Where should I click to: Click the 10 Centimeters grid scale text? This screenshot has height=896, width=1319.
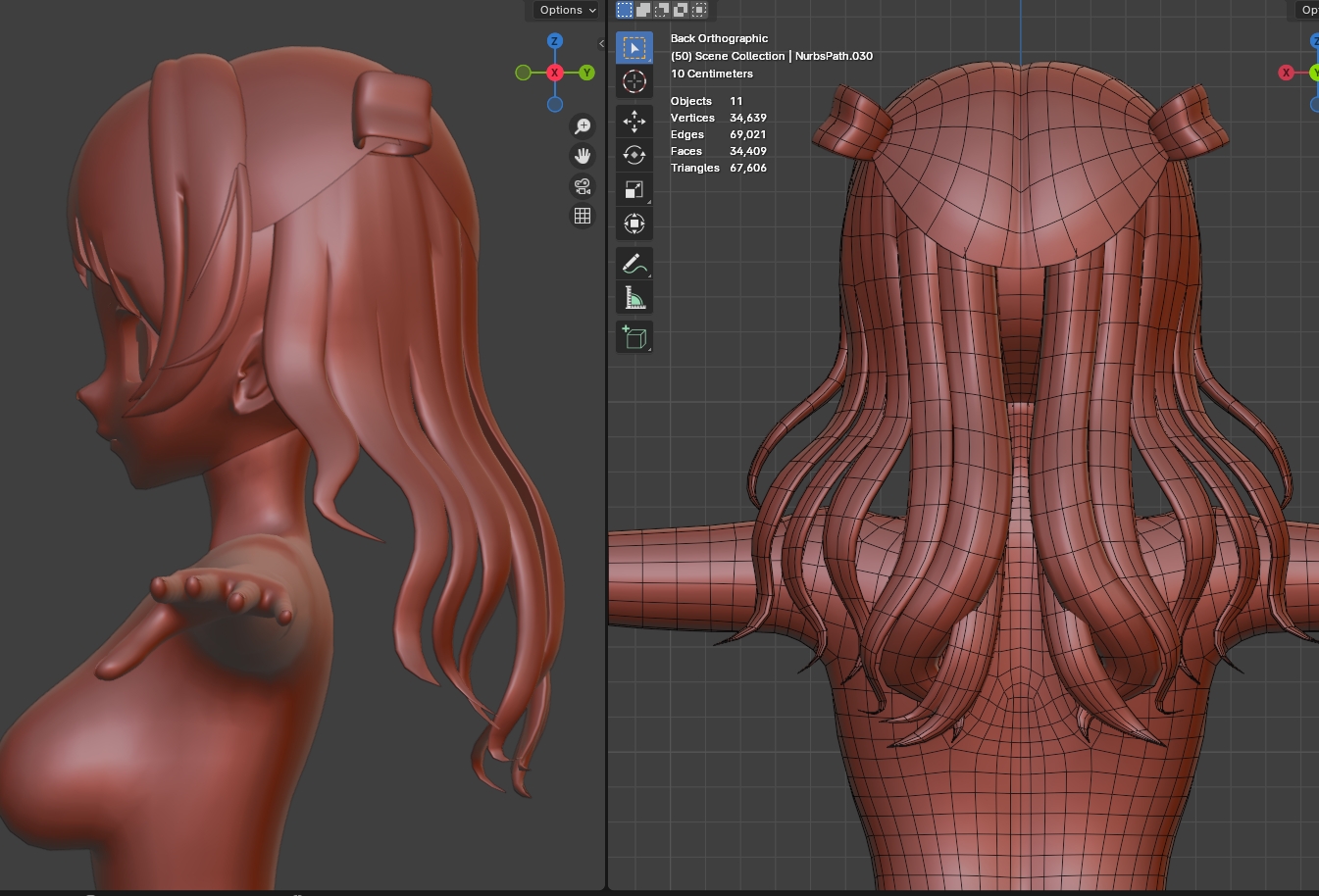click(712, 74)
